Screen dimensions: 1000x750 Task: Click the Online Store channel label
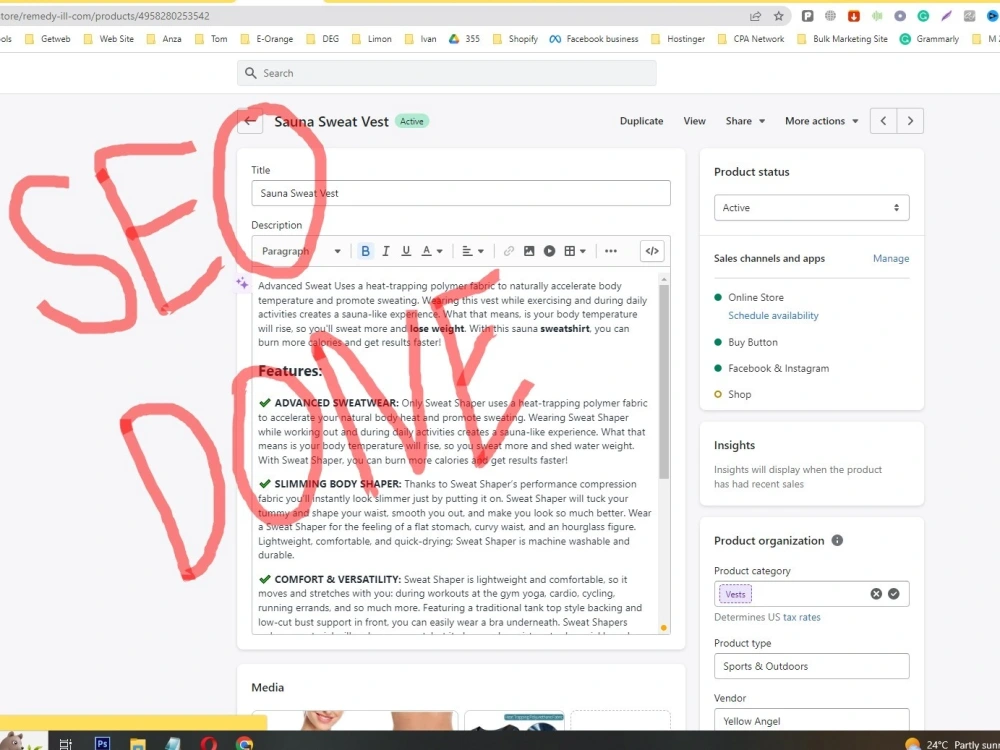point(756,297)
